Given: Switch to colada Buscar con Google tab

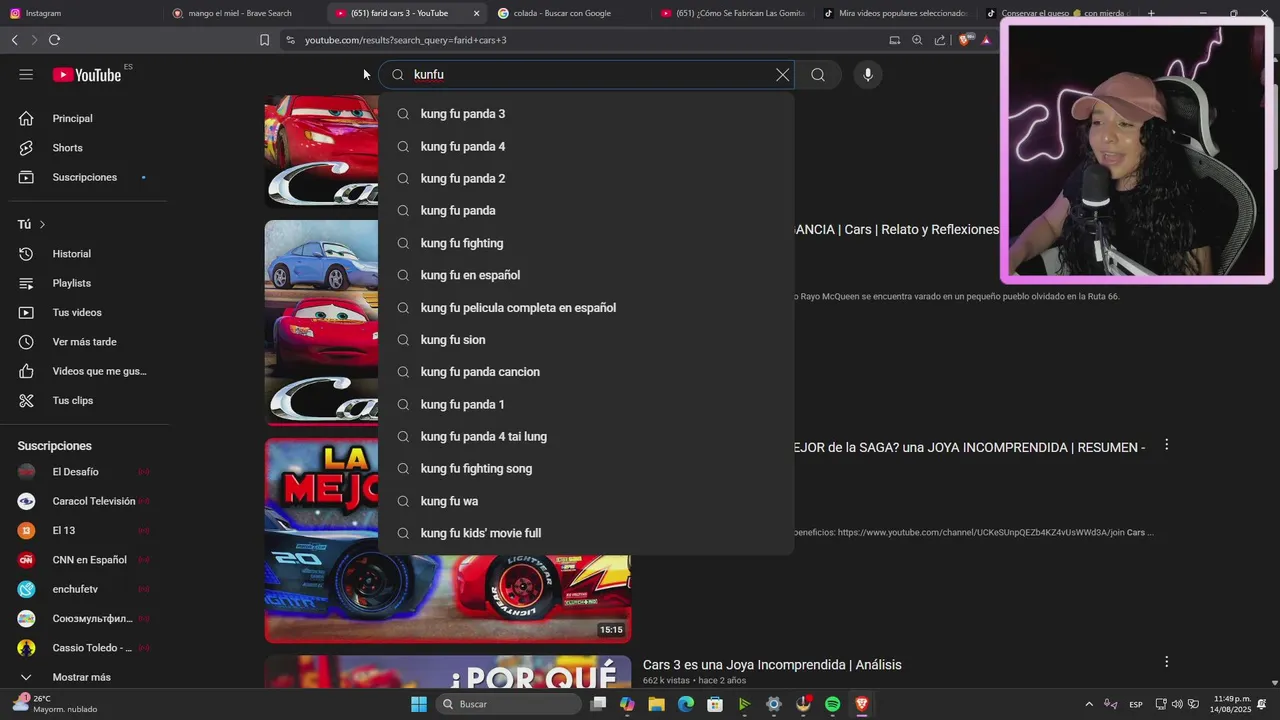Looking at the screenshot, I should coord(570,13).
